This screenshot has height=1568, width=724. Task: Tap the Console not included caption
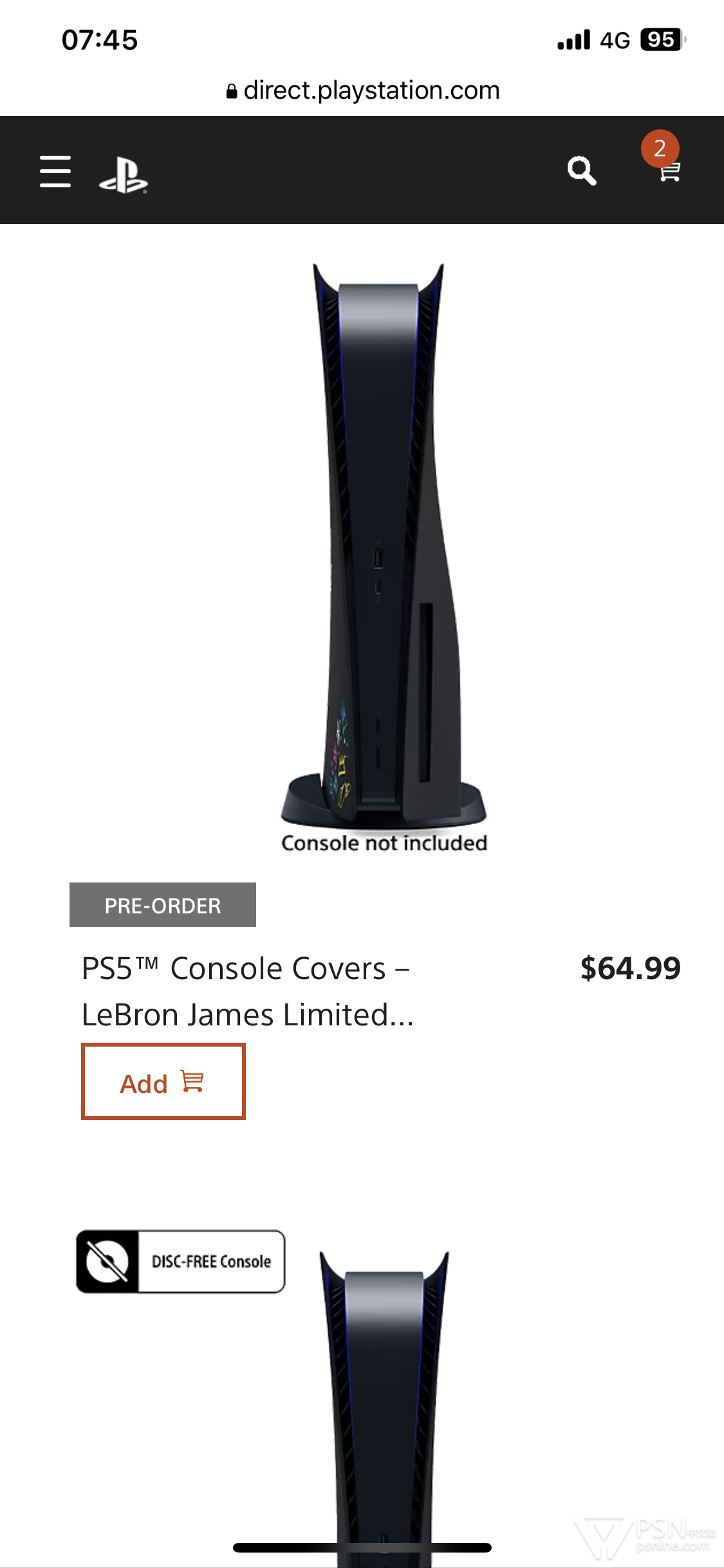[x=384, y=843]
